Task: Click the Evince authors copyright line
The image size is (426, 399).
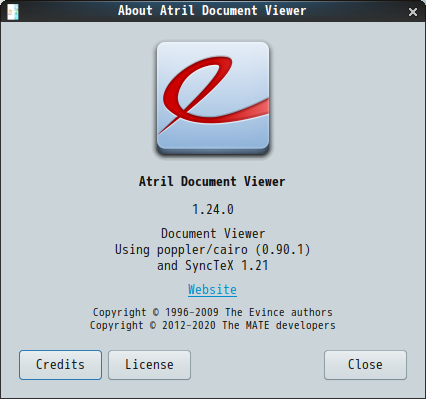Action: pos(213,312)
